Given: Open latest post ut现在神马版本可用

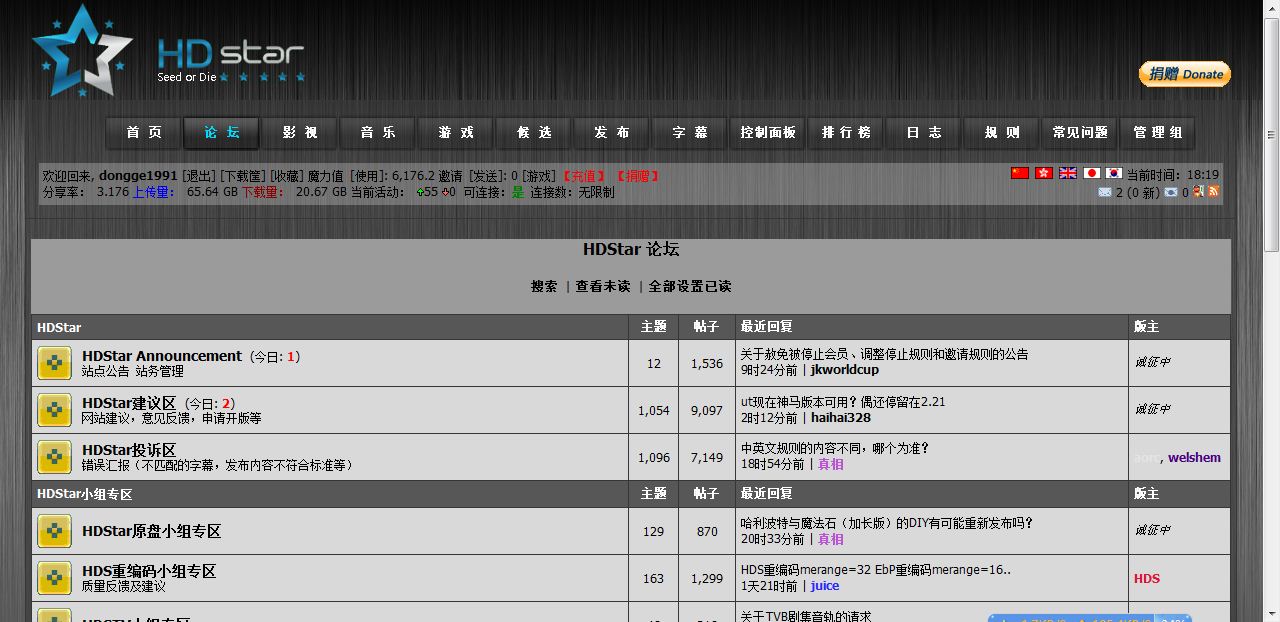Looking at the screenshot, I should point(843,402).
